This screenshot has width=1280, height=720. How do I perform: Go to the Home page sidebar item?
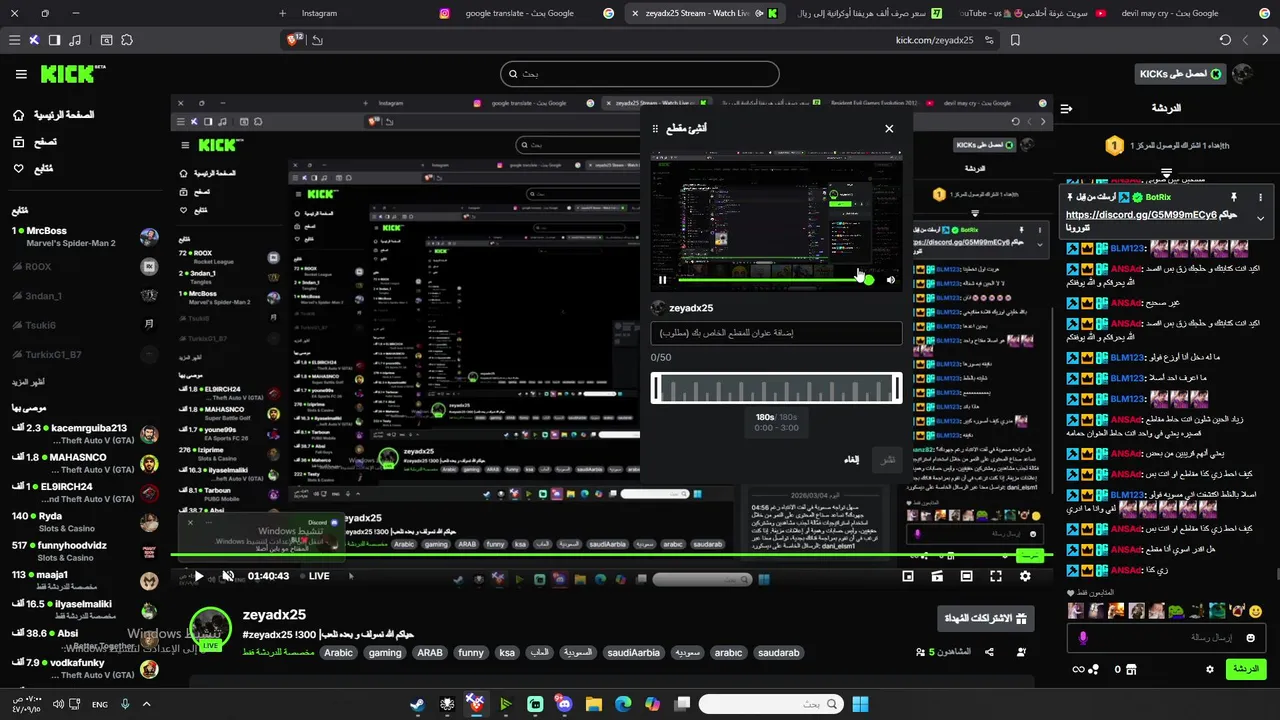(54, 115)
